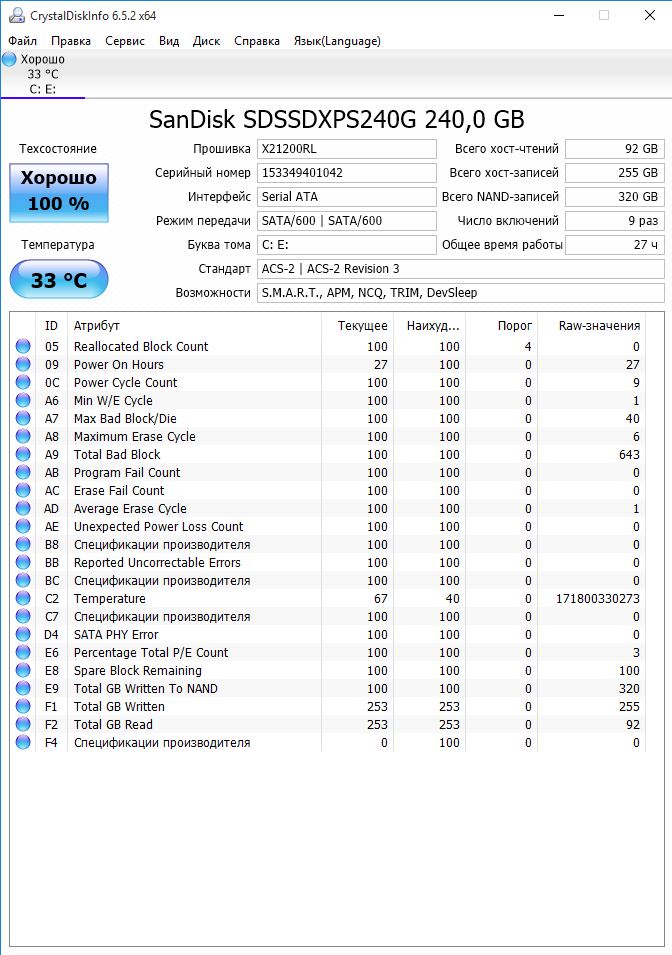Click raw value 643 for Total Bad Block

click(629, 454)
